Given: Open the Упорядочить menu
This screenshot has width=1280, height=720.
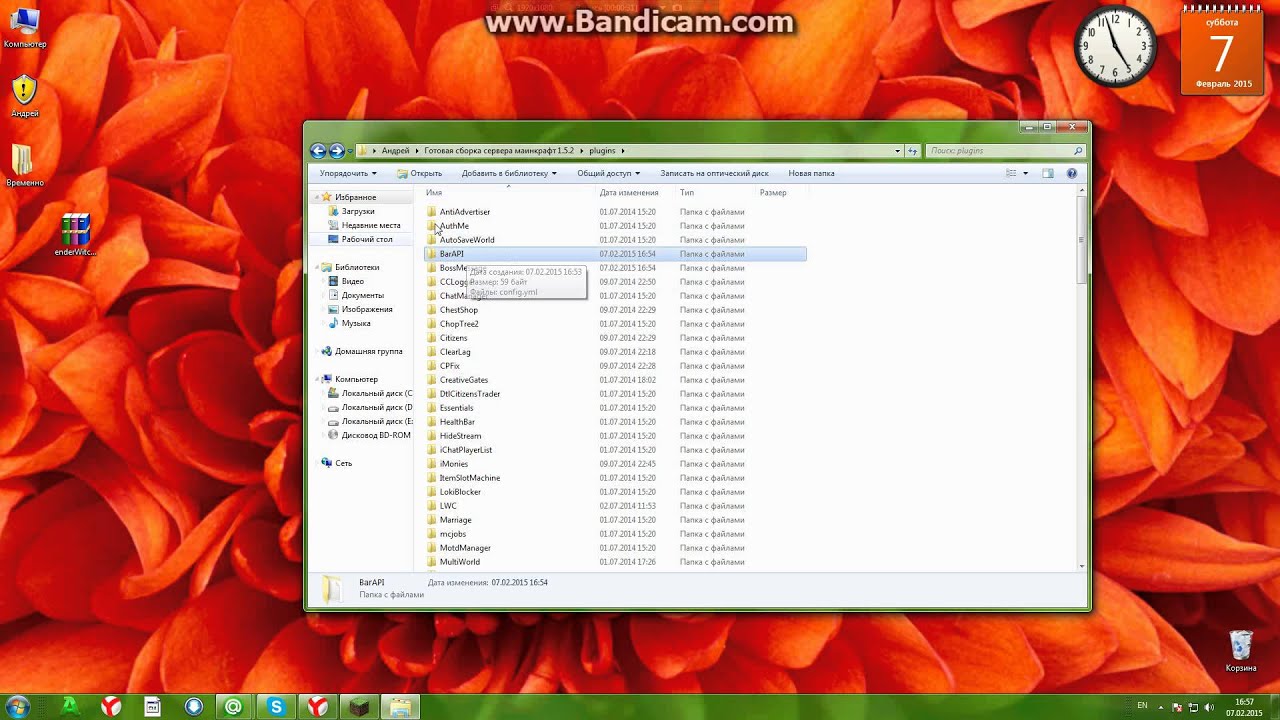Looking at the screenshot, I should pos(348,173).
